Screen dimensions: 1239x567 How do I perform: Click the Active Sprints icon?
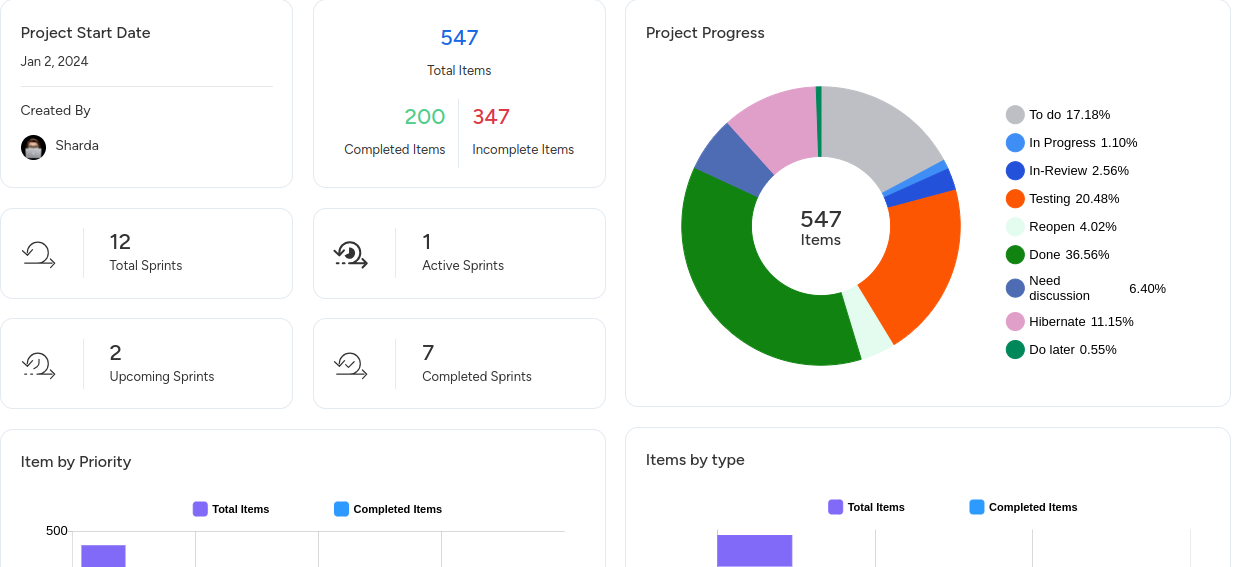click(x=351, y=254)
